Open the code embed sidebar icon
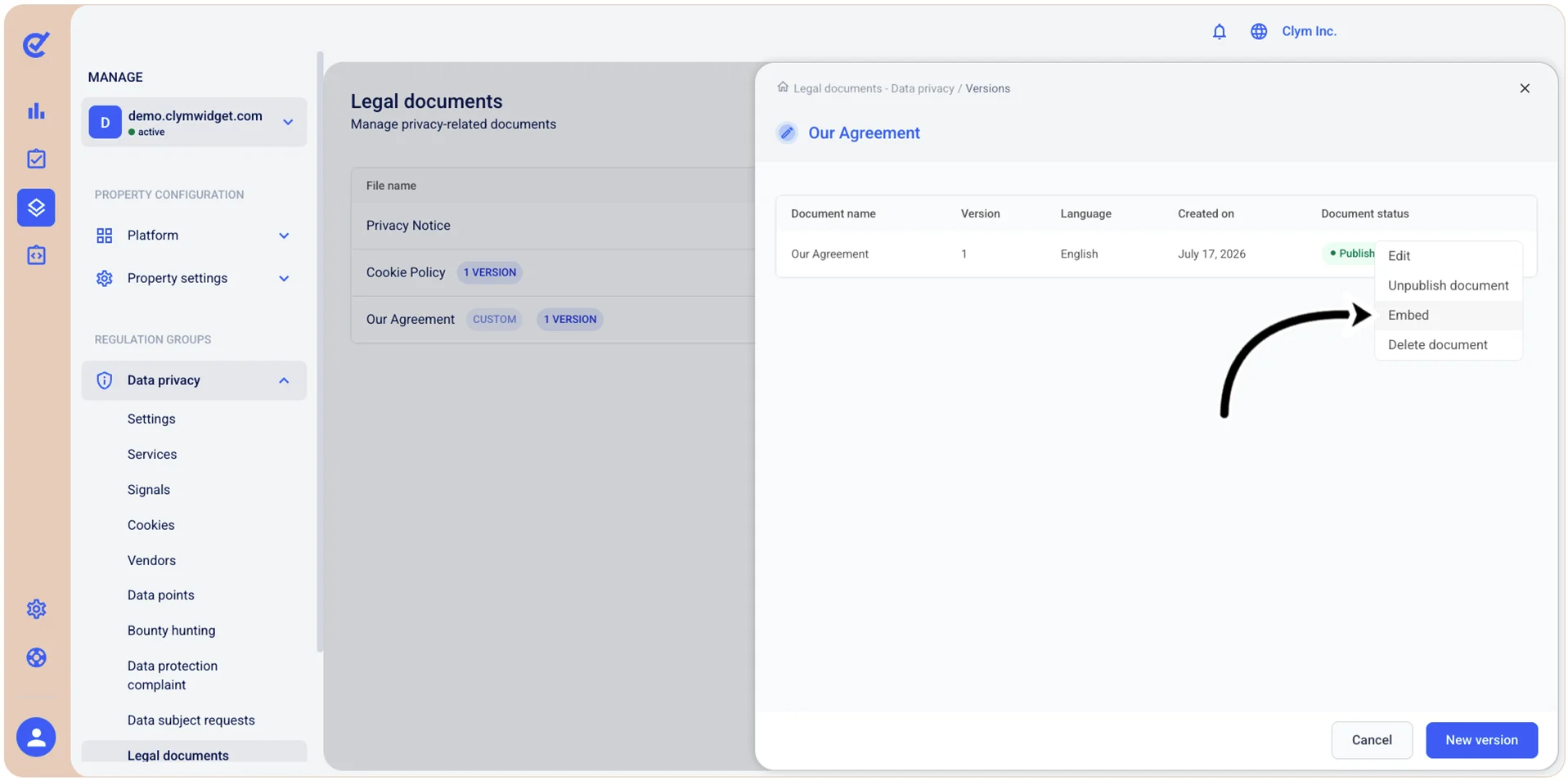This screenshot has height=781, width=1568. tap(36, 255)
